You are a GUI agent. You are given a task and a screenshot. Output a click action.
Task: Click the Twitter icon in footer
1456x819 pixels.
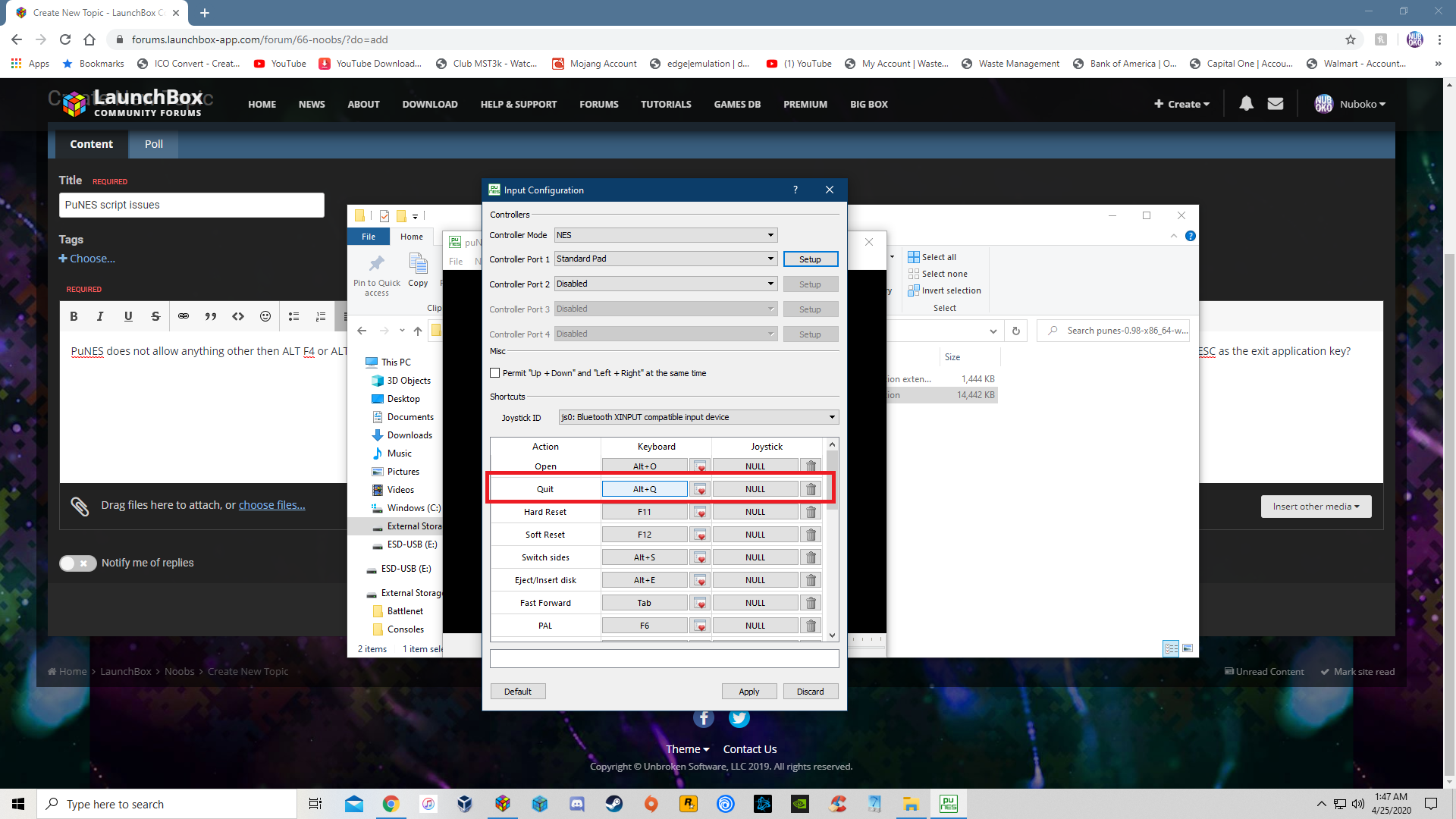point(739,717)
